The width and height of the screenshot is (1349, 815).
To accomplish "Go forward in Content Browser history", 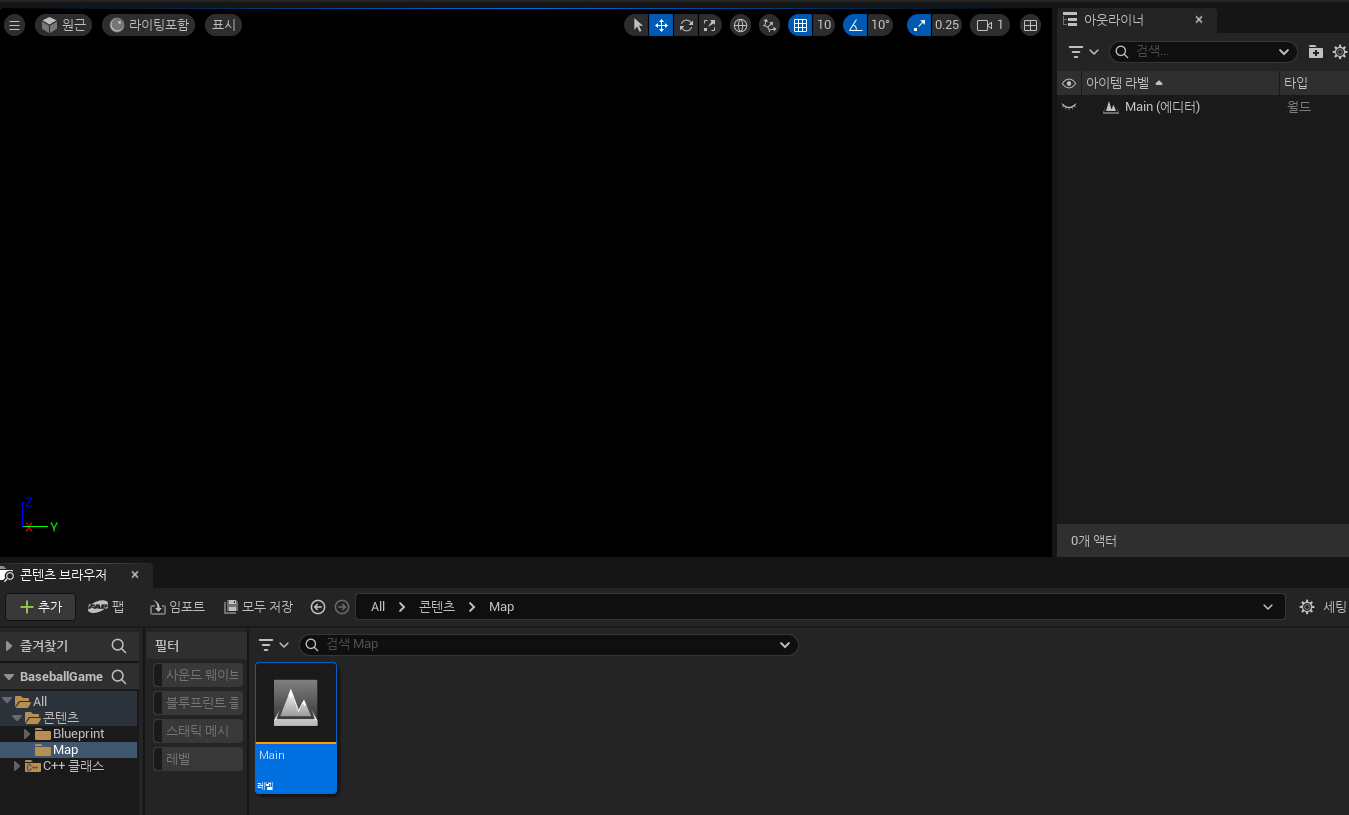I will pyautogui.click(x=342, y=607).
